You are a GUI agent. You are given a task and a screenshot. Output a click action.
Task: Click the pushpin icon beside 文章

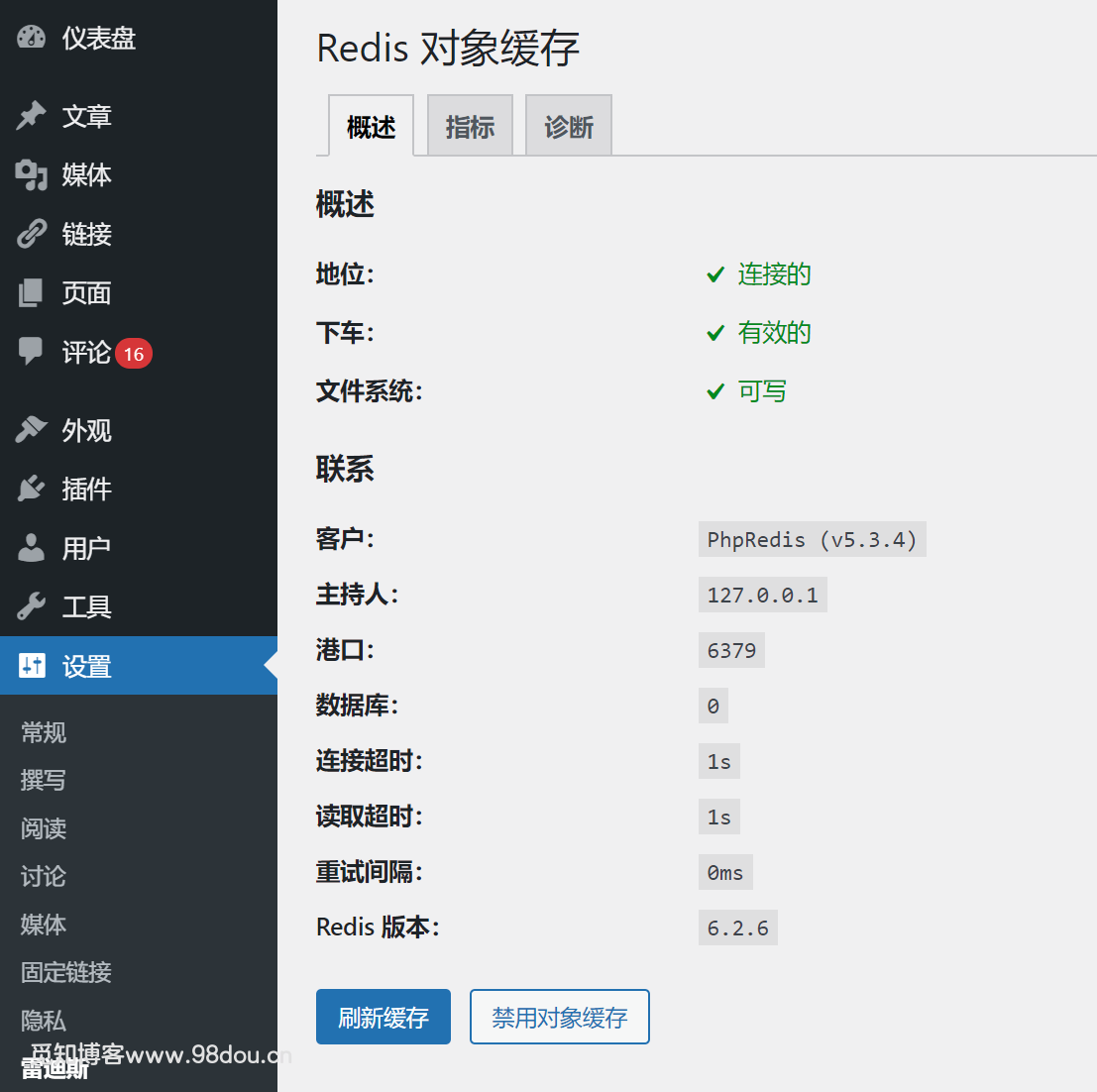(31, 115)
